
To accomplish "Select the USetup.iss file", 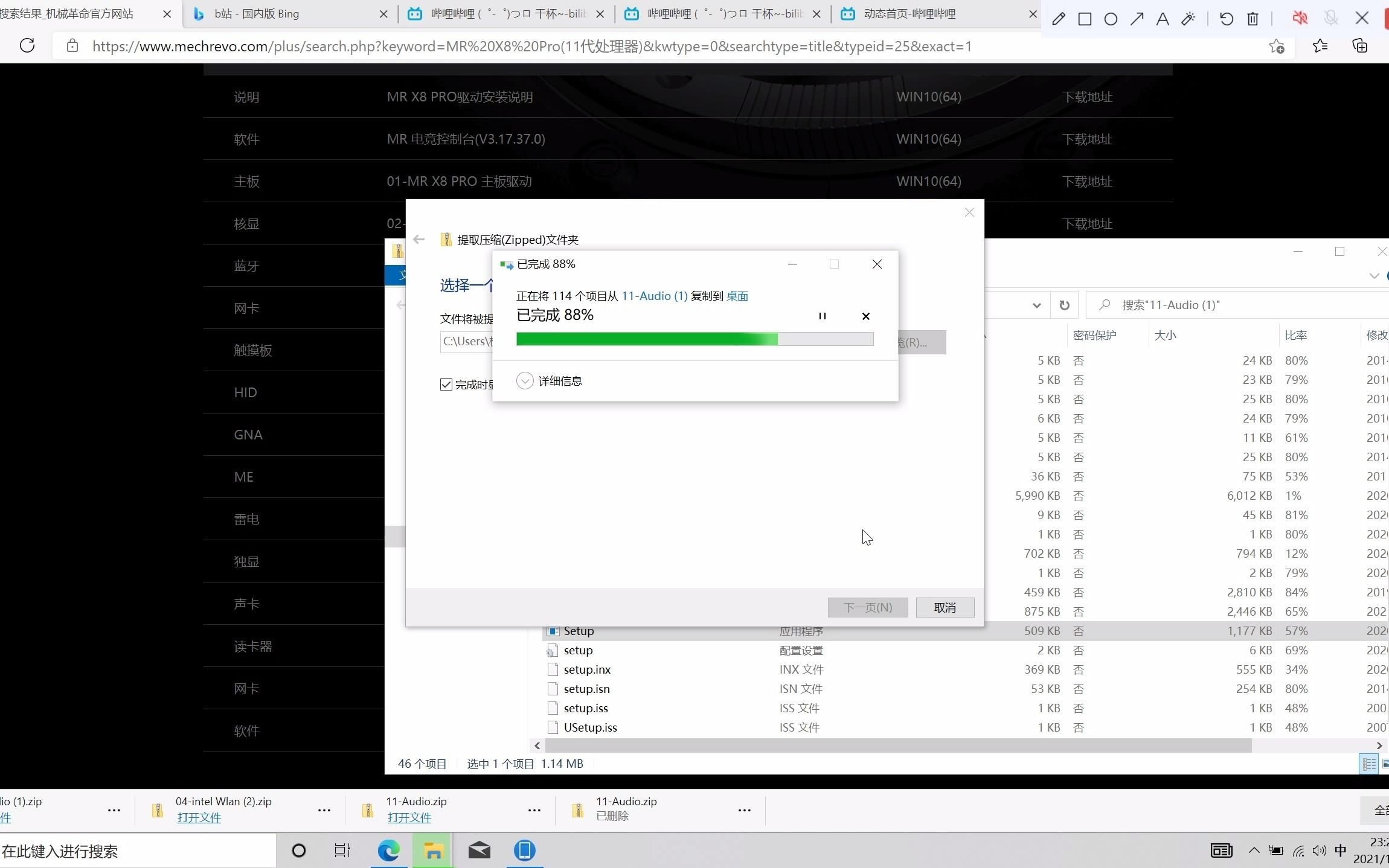I will (x=590, y=727).
